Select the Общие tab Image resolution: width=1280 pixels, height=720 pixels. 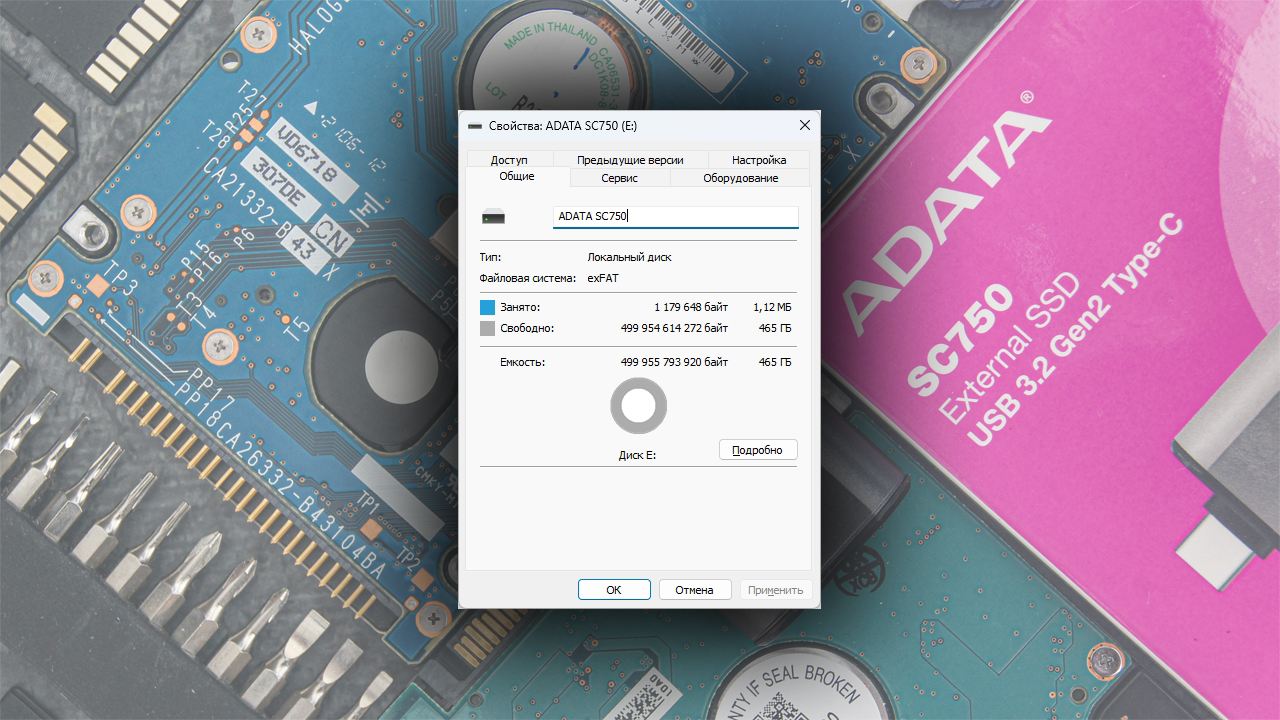517,177
